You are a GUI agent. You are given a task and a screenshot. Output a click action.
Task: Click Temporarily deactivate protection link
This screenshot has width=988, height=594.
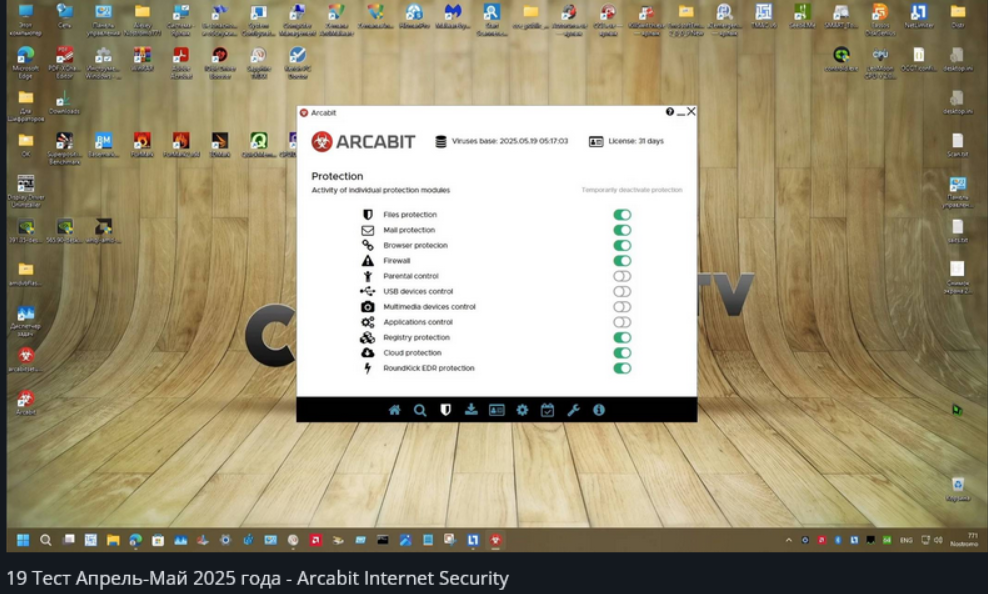631,190
